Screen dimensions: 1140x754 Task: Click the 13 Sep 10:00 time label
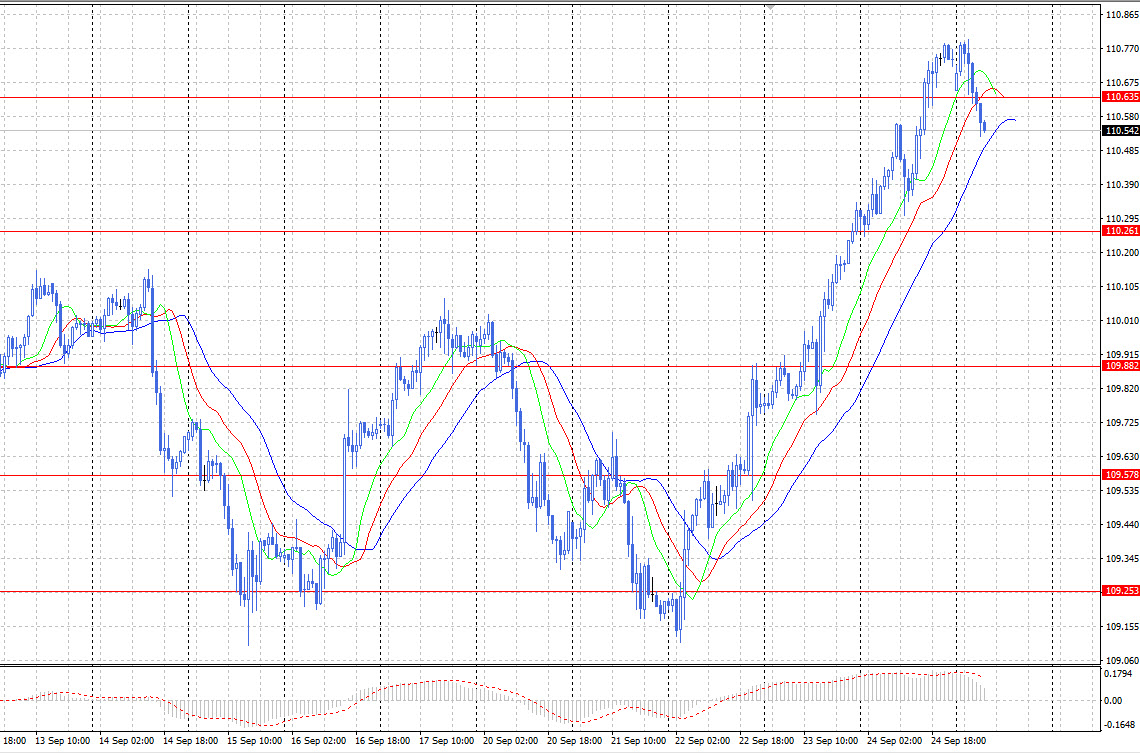pos(63,740)
